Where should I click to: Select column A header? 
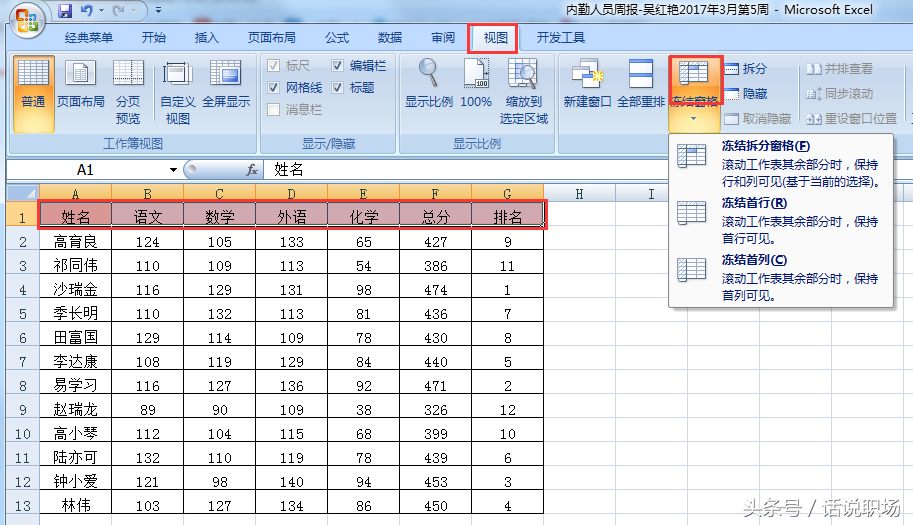click(x=75, y=193)
